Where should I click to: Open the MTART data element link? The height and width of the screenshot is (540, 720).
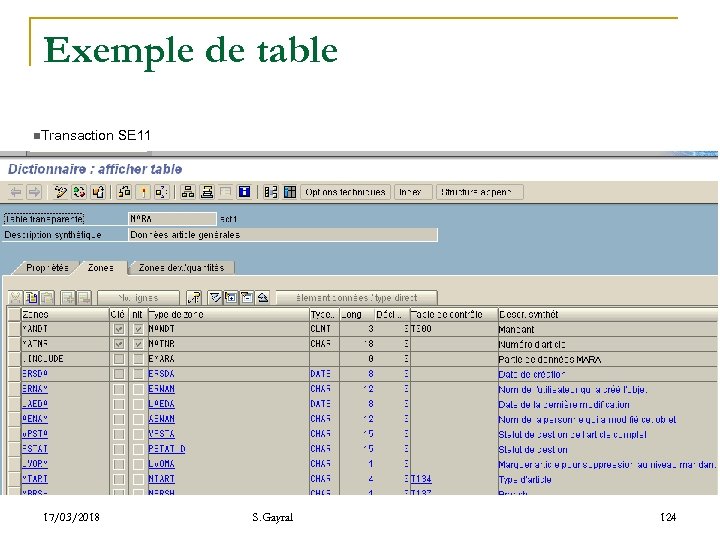161,479
